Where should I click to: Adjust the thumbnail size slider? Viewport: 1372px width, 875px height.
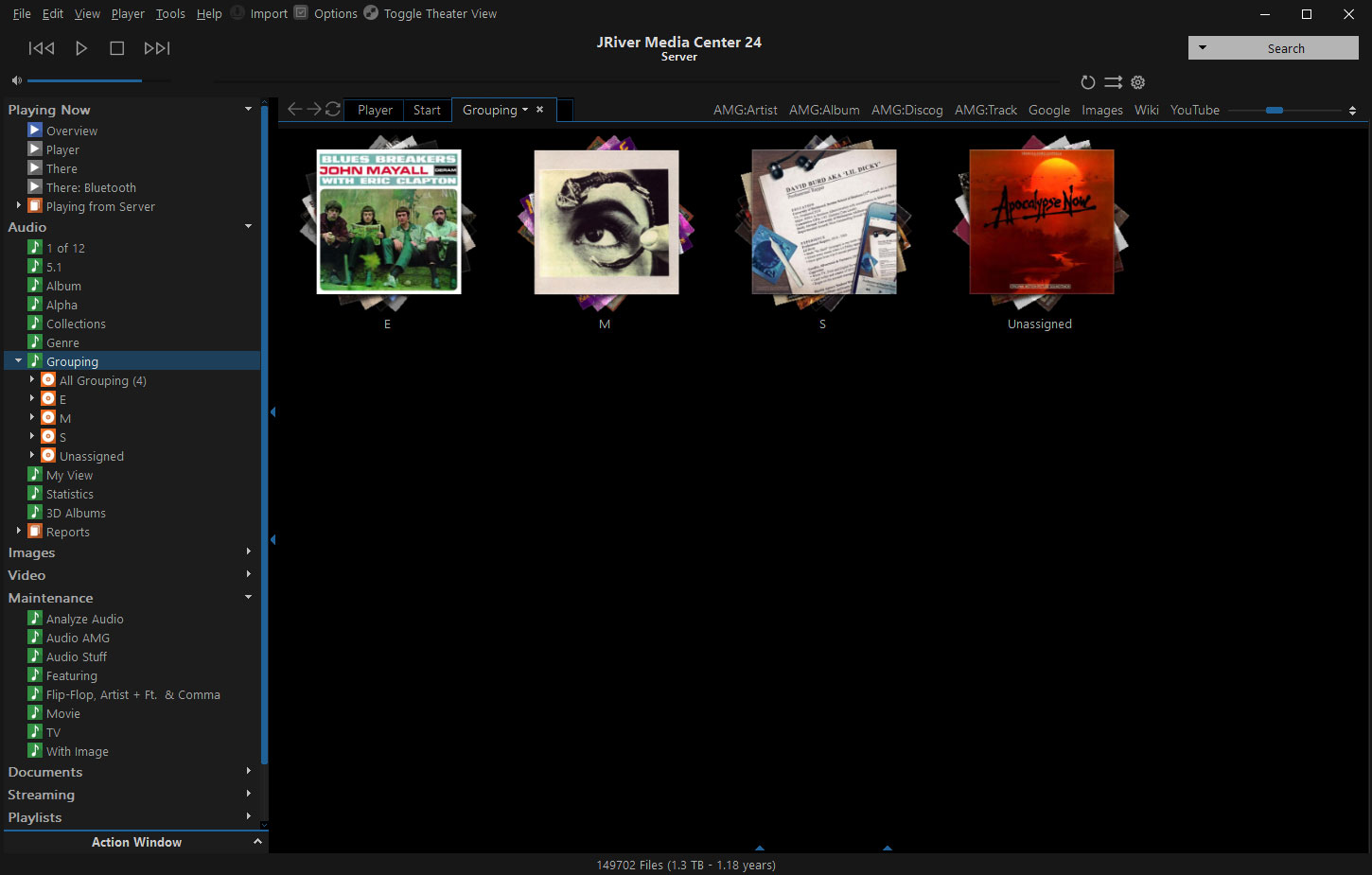pyautogui.click(x=1275, y=111)
